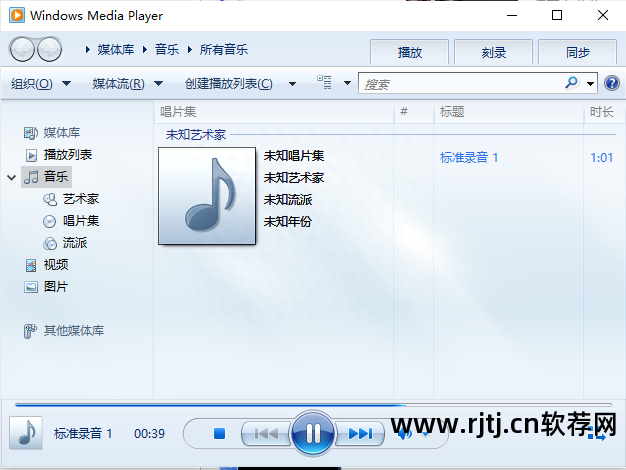This screenshot has height=470, width=626.
Task: Open dropdown arrow next to 创建播放列表
Action: coord(292,84)
